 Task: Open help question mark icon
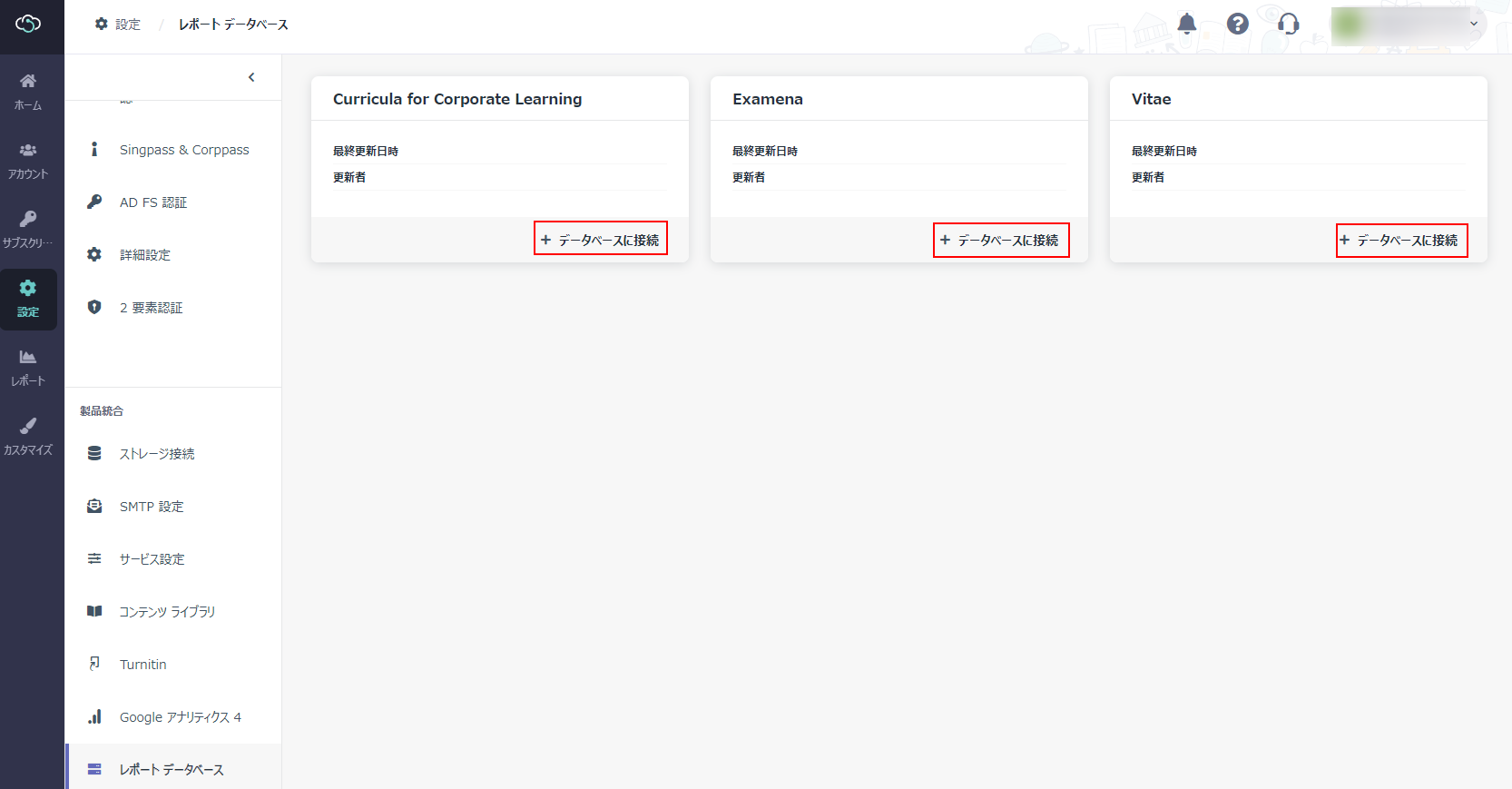pyautogui.click(x=1237, y=24)
